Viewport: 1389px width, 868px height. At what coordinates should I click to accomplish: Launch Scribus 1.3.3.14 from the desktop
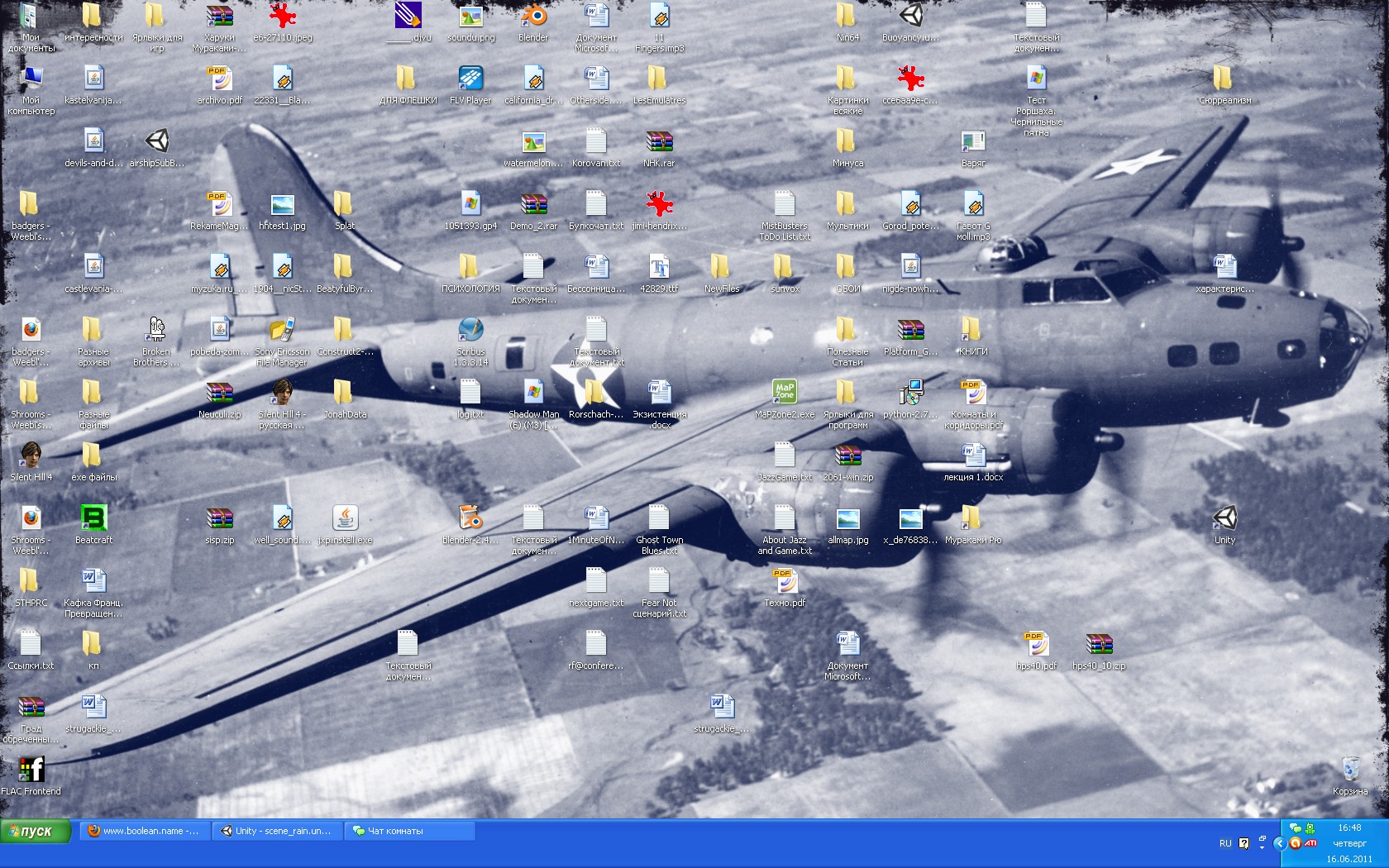point(470,331)
